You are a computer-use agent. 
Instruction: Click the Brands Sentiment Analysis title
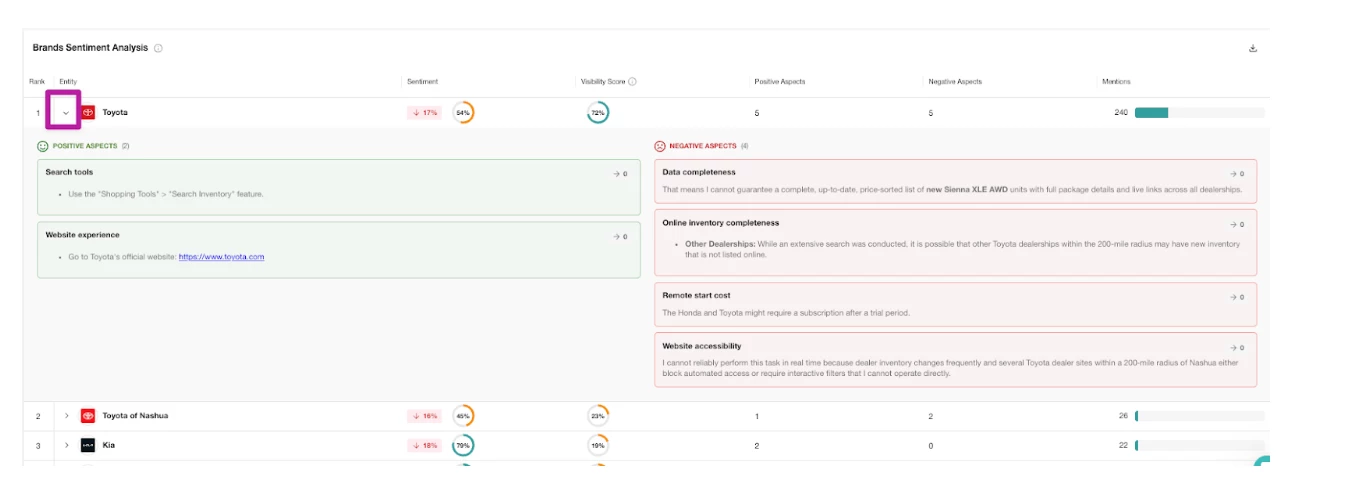pyautogui.click(x=90, y=48)
